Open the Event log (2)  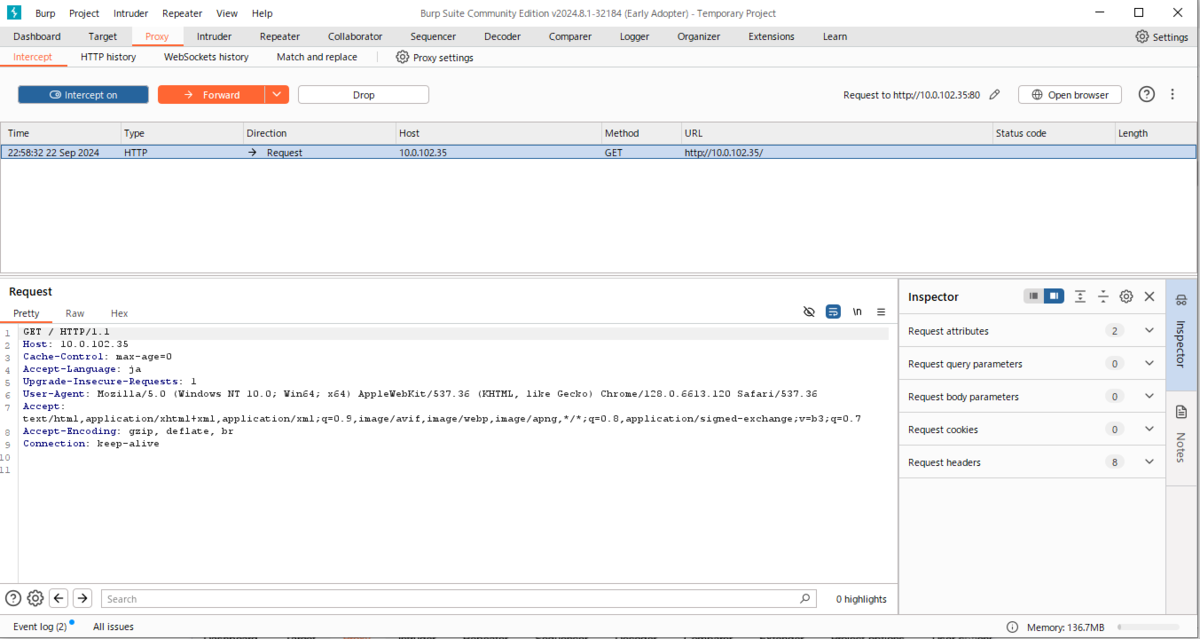[x=40, y=627]
